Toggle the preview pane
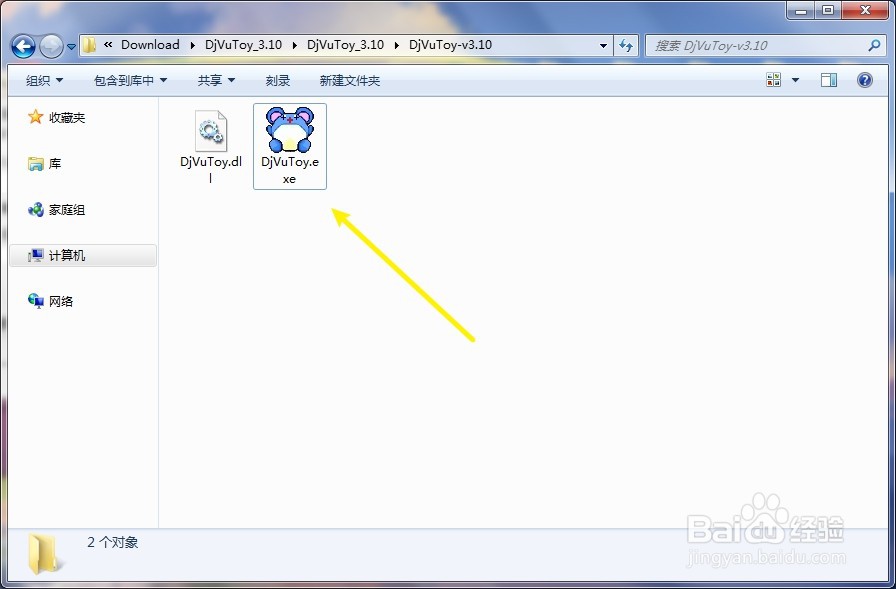 pyautogui.click(x=829, y=80)
